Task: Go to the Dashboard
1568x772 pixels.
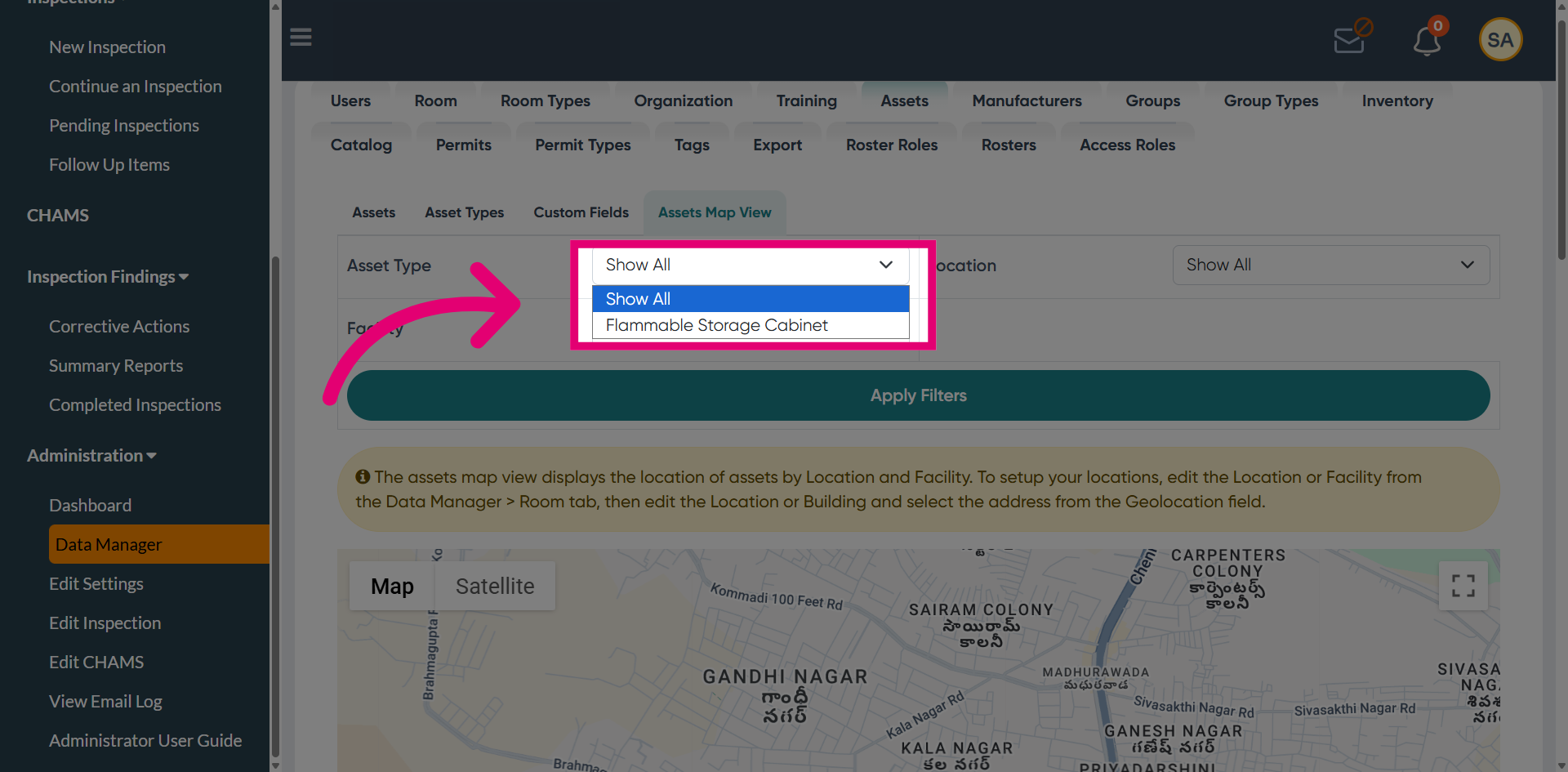Action: 90,506
